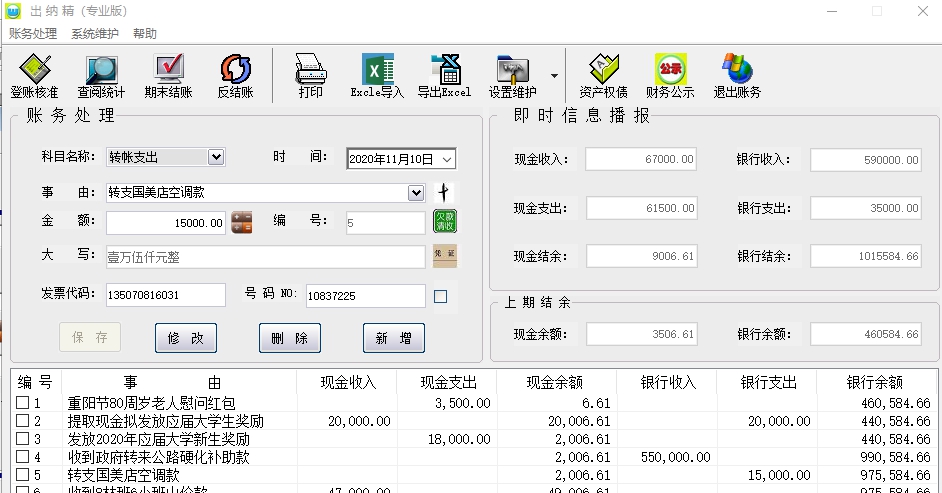Expand the 事由 combo box arrow
Image resolution: width=942 pixels, height=493 pixels.
point(416,193)
